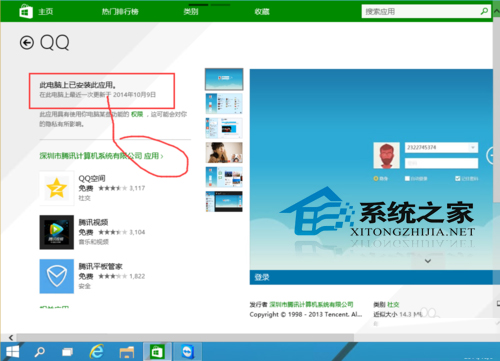Click the 腾讯视频 app icon
The height and width of the screenshot is (361, 500).
pyautogui.click(x=56, y=232)
